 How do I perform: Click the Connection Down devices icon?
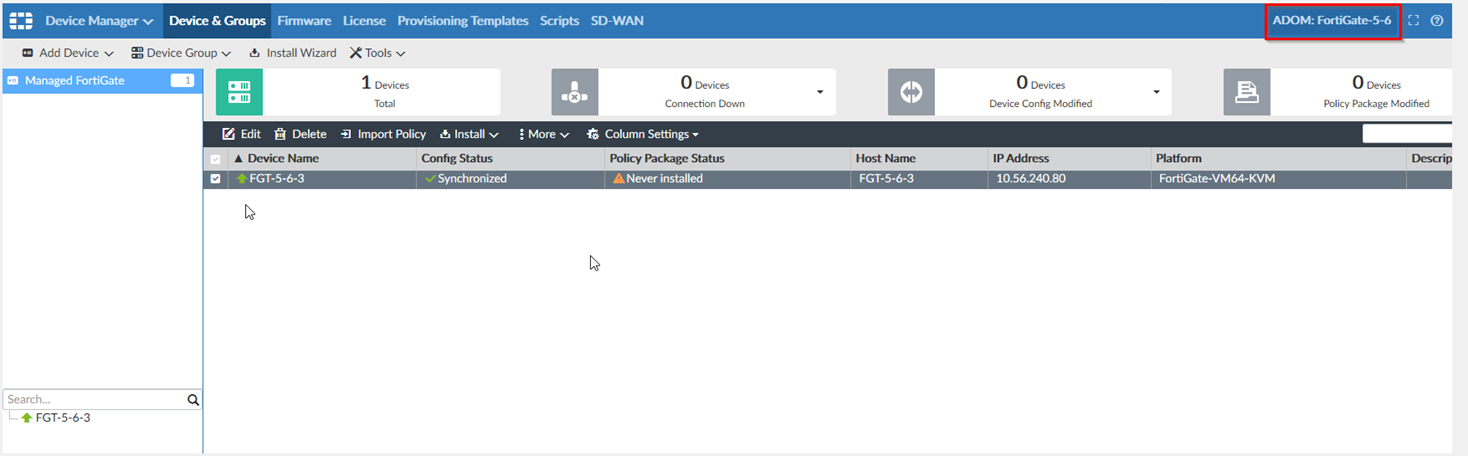(x=574, y=92)
